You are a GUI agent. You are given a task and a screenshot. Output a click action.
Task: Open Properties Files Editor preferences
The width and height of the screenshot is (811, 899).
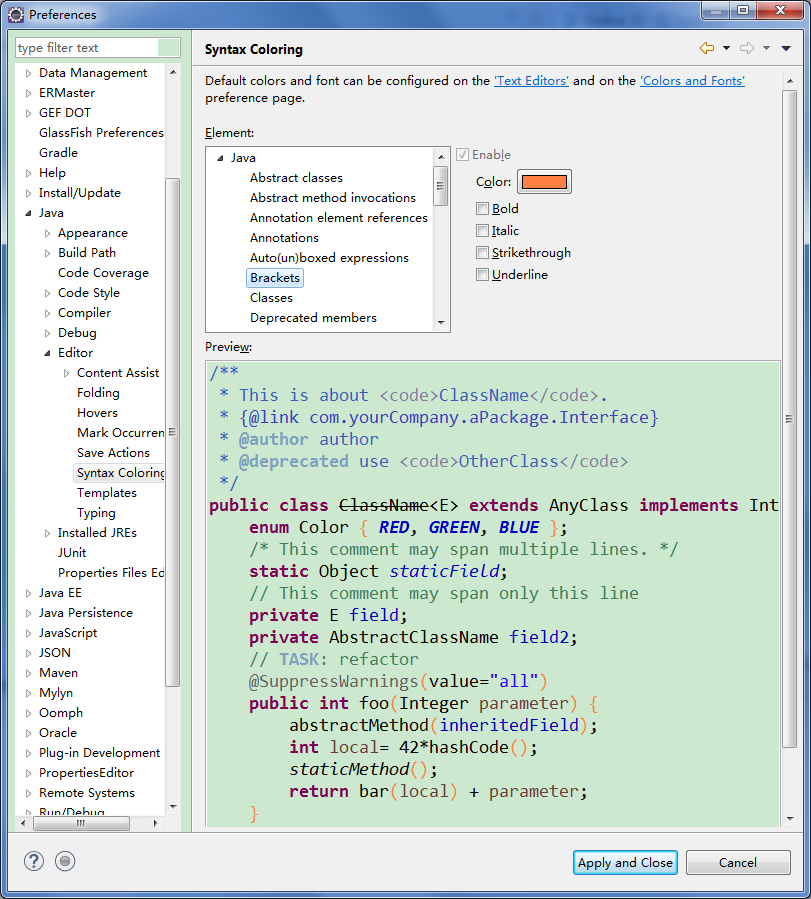tap(111, 573)
